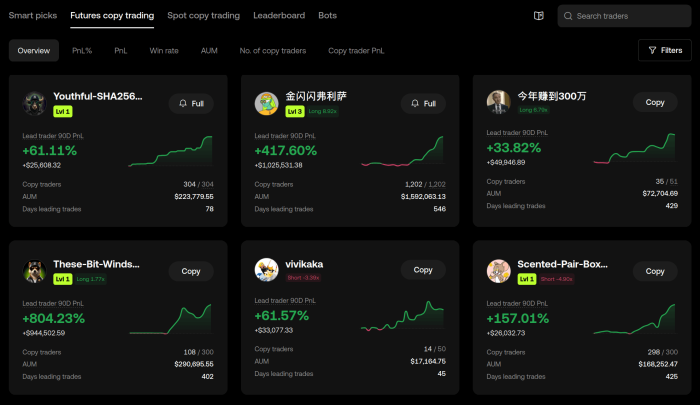700x405 pixels.
Task: Click PnL chart on Youthful-SHA256 card
Action: point(171,151)
